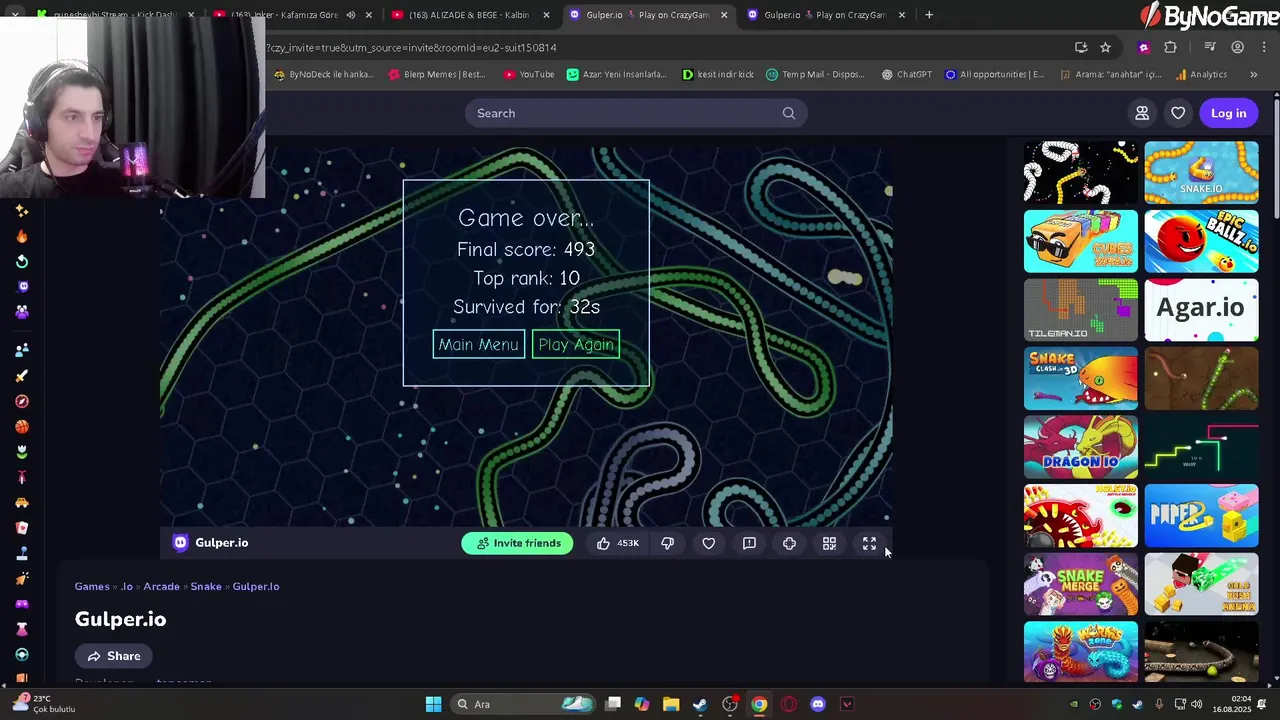1280x720 pixels.
Task: Select the pink dress Dress-up category icon
Action: click(22, 629)
